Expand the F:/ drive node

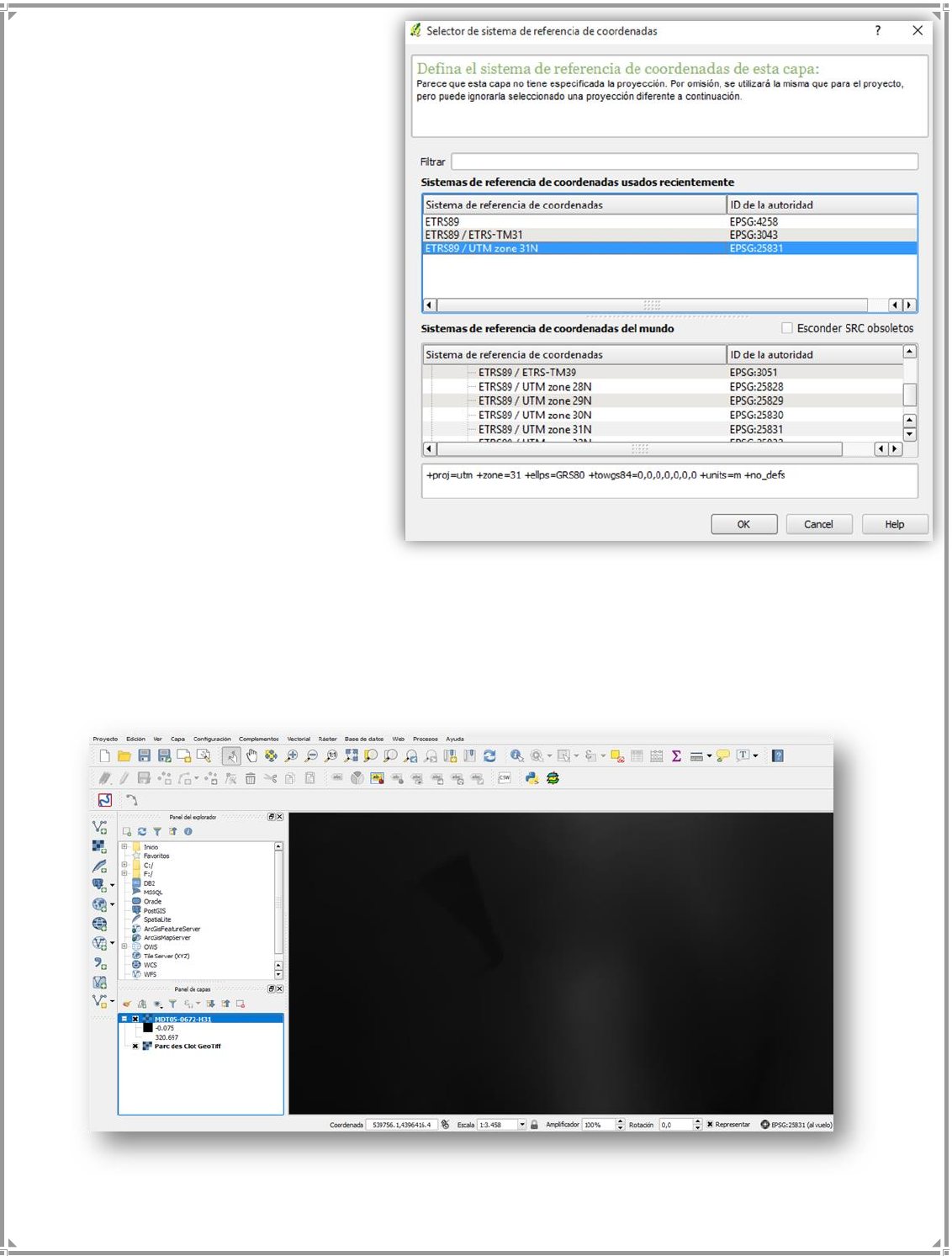tap(124, 873)
